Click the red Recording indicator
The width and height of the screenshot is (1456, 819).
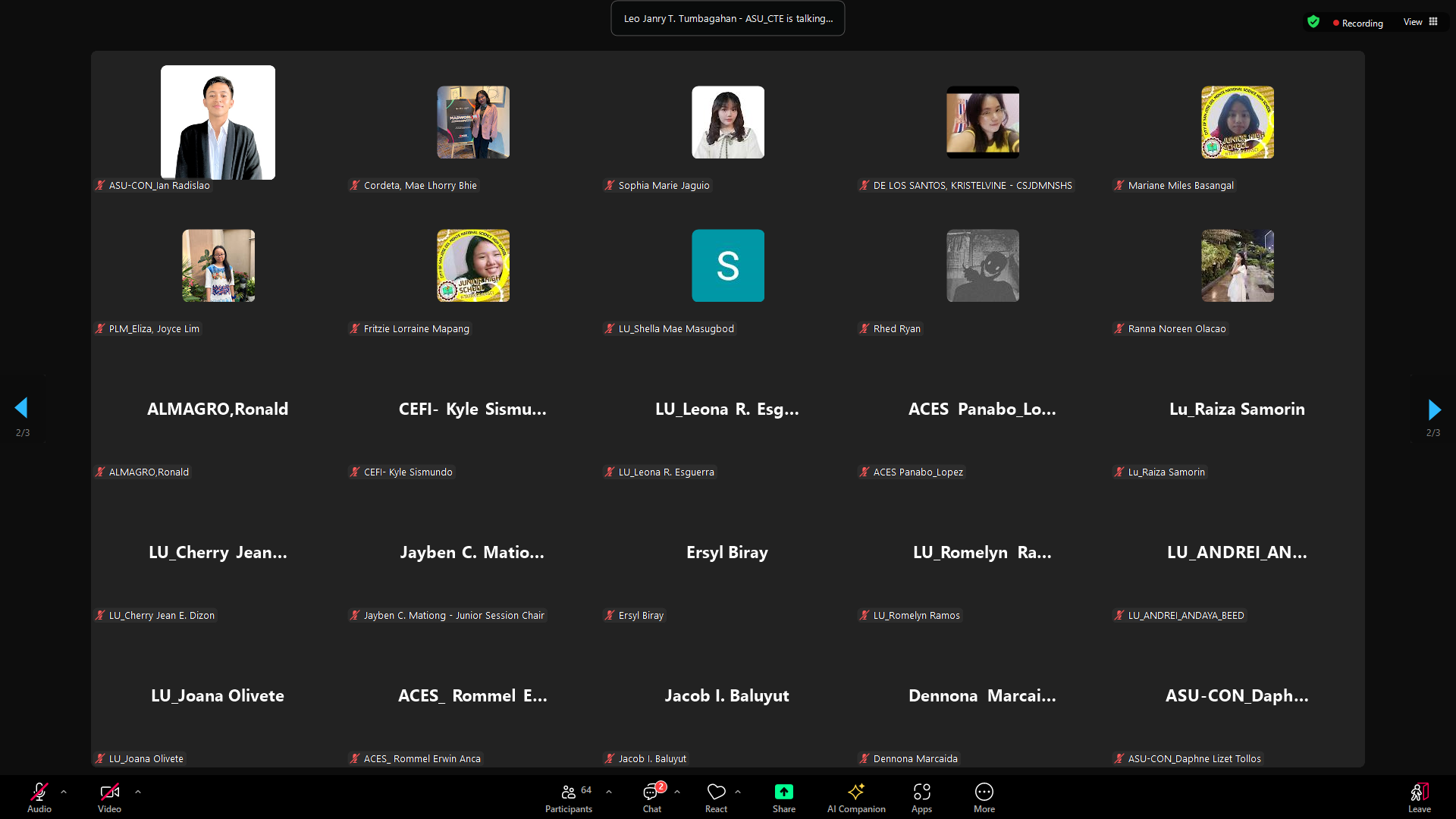(x=1358, y=24)
